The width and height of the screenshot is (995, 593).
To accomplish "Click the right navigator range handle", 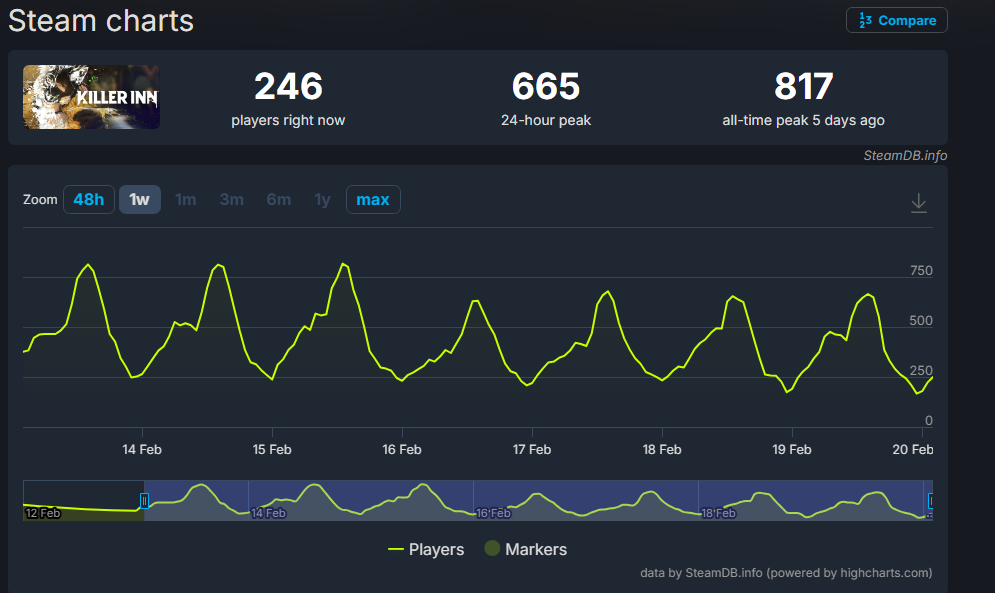I will point(930,501).
